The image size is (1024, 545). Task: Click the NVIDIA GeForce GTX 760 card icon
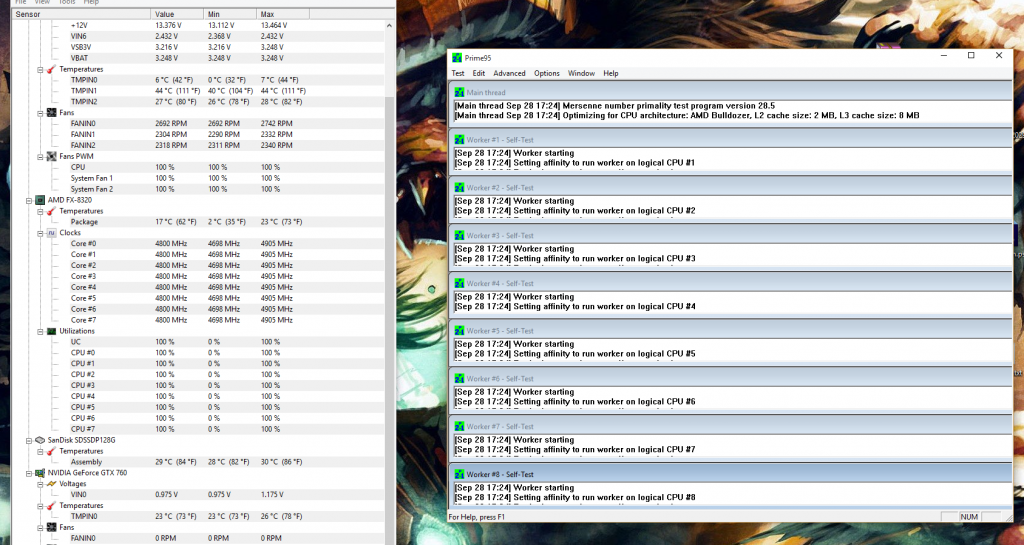(40, 473)
